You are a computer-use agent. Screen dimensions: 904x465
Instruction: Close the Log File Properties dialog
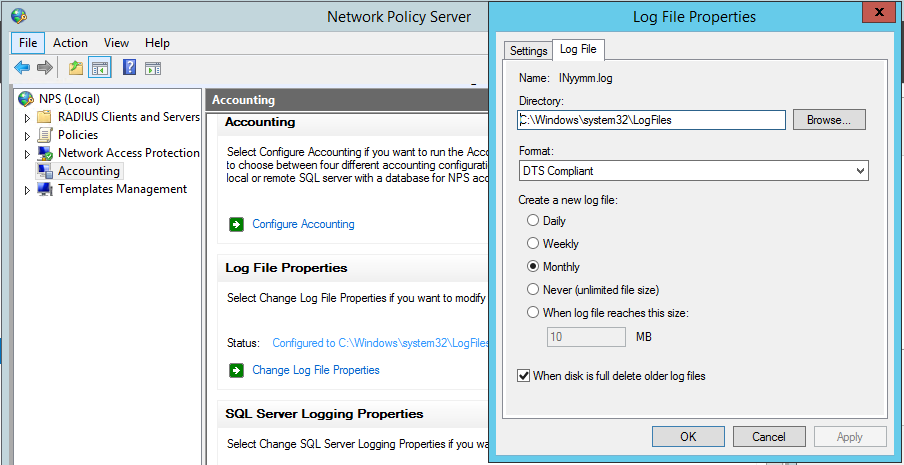click(x=879, y=12)
